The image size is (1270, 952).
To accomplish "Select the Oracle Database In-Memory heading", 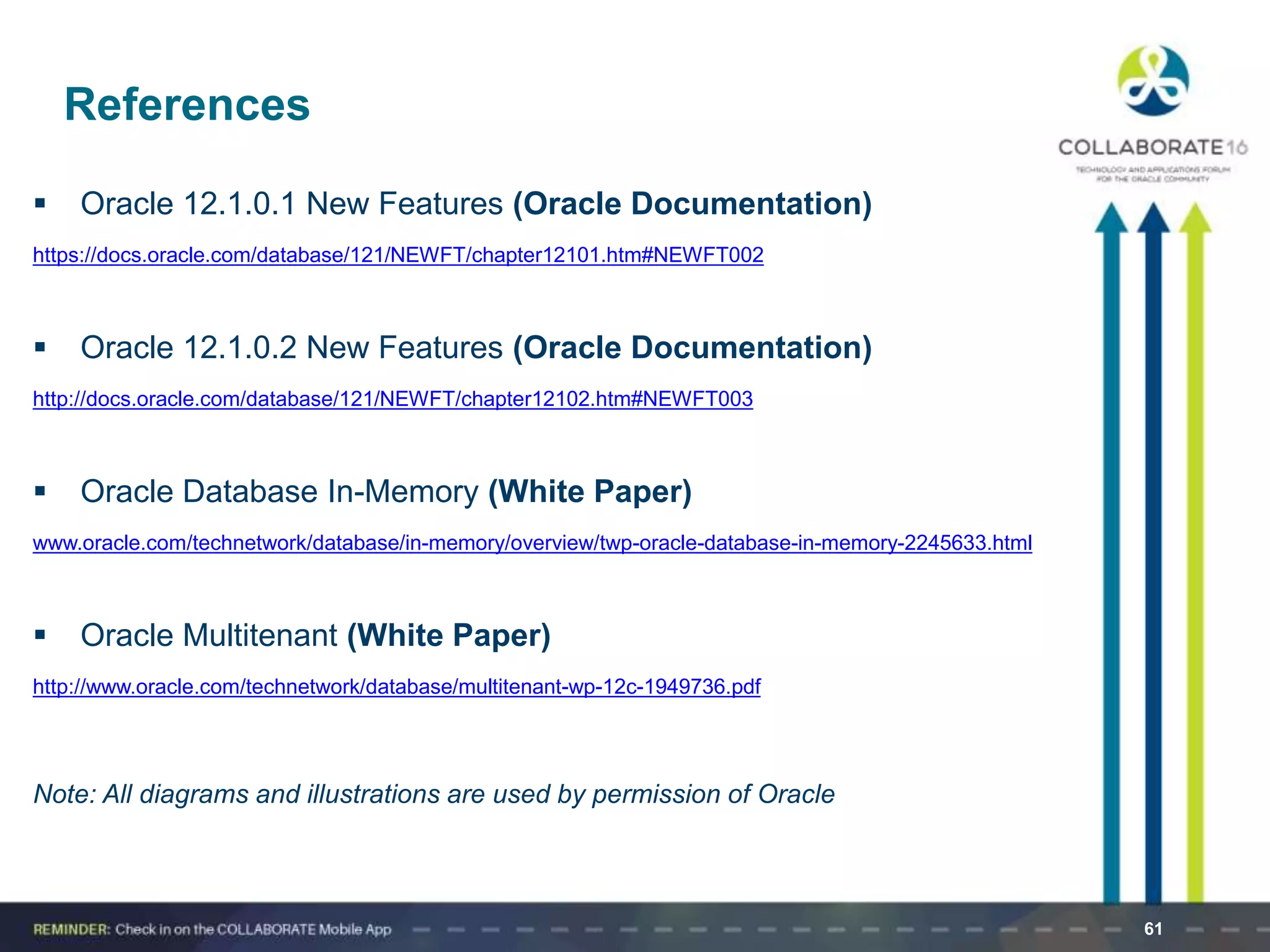I will [x=386, y=491].
